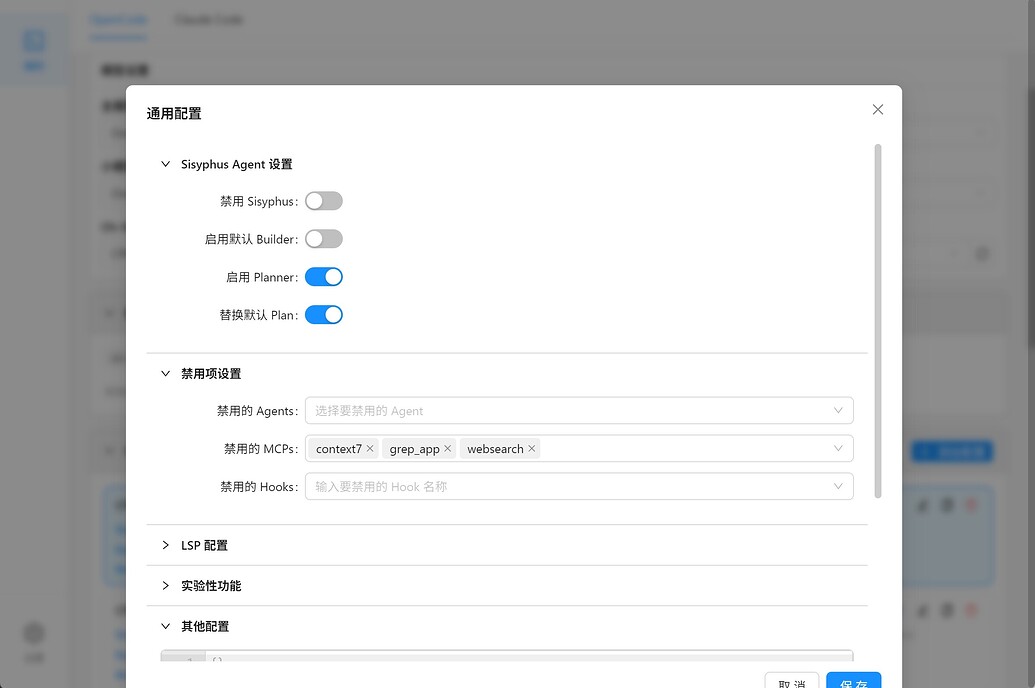
Task: Turn off the 启用 Planner switch
Action: pyautogui.click(x=323, y=277)
